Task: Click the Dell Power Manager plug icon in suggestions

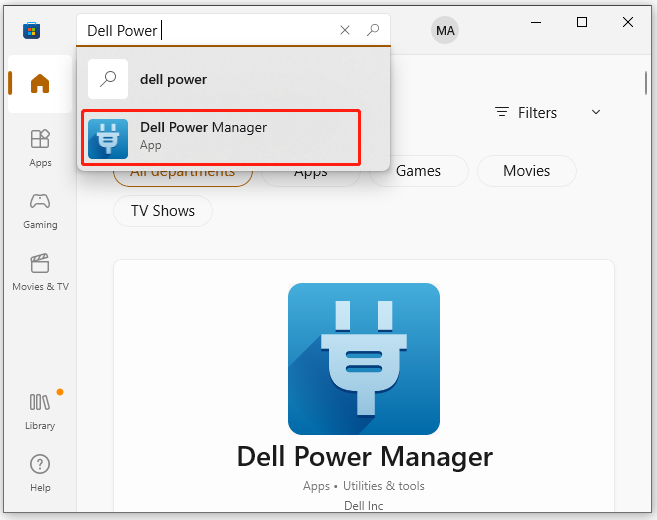Action: (x=108, y=139)
